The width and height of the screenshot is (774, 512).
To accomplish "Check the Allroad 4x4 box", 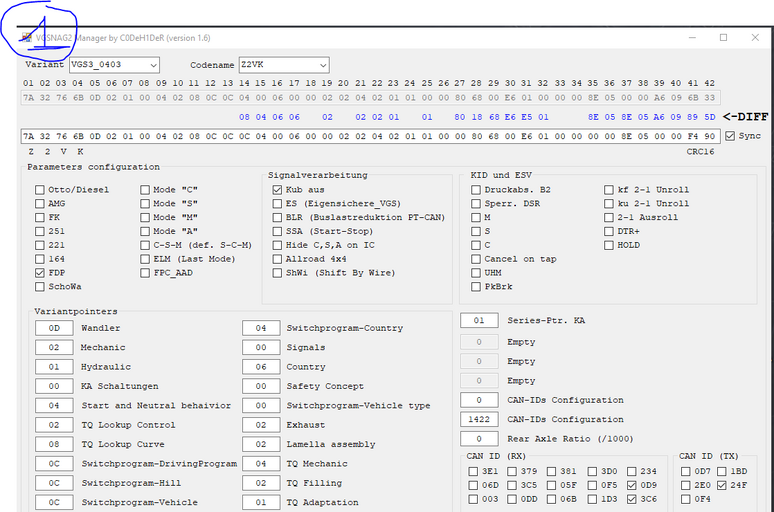I will pyautogui.click(x=277, y=259).
